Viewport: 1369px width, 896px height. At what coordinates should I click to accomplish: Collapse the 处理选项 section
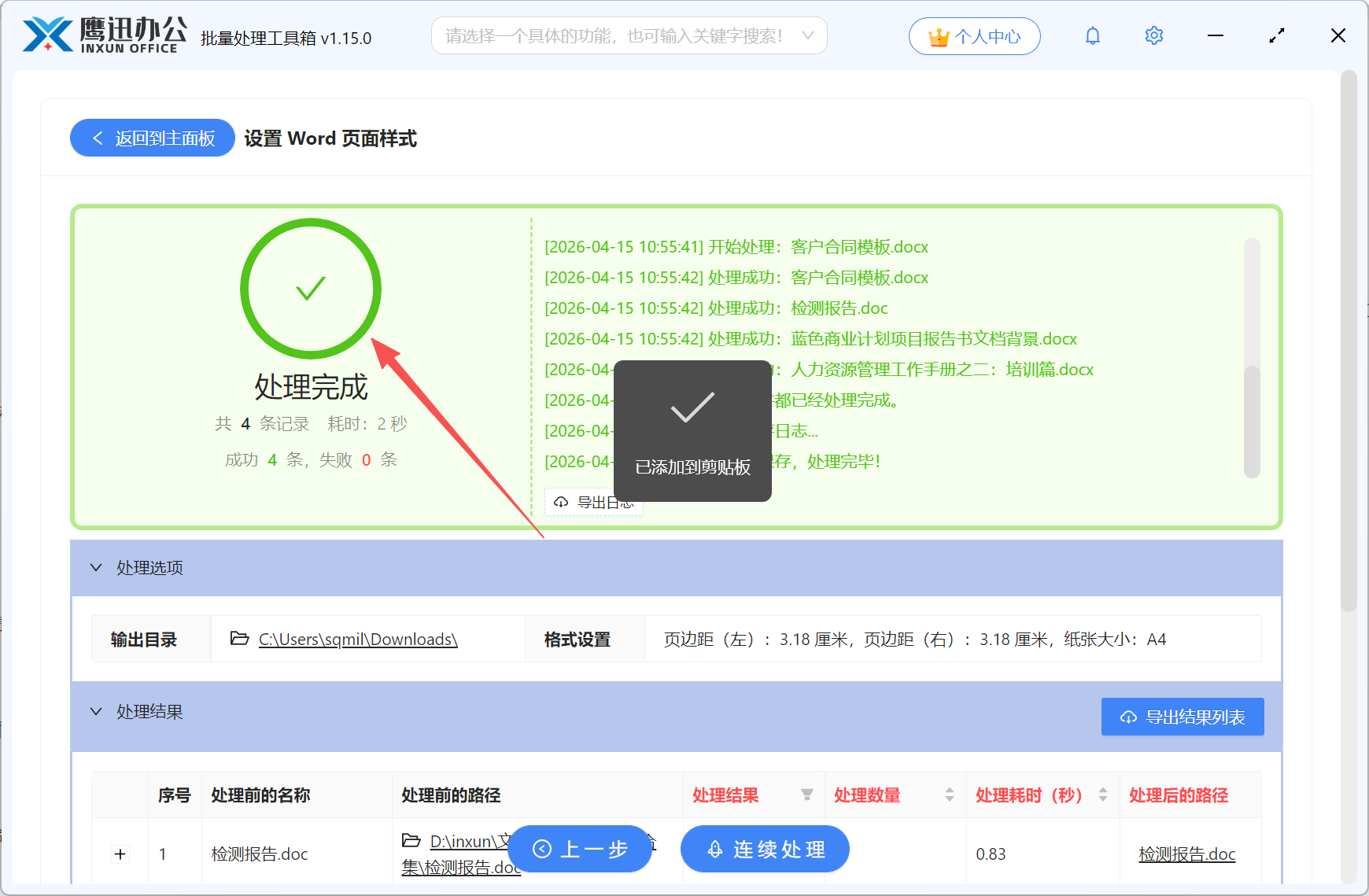click(x=96, y=567)
